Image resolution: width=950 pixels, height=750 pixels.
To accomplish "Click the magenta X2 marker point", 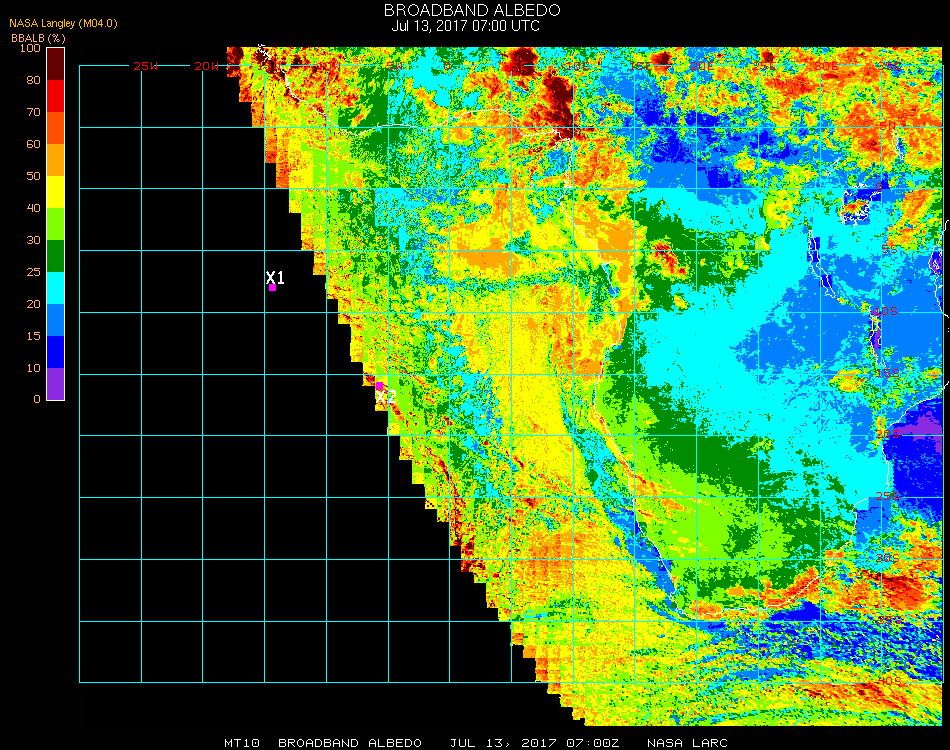I will [x=379, y=386].
